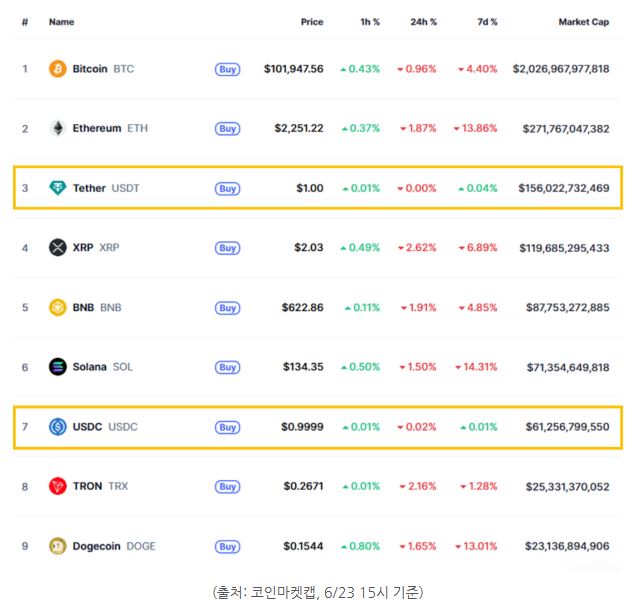The image size is (634, 603).
Task: Click the Solana striped logo icon
Action: point(57,367)
